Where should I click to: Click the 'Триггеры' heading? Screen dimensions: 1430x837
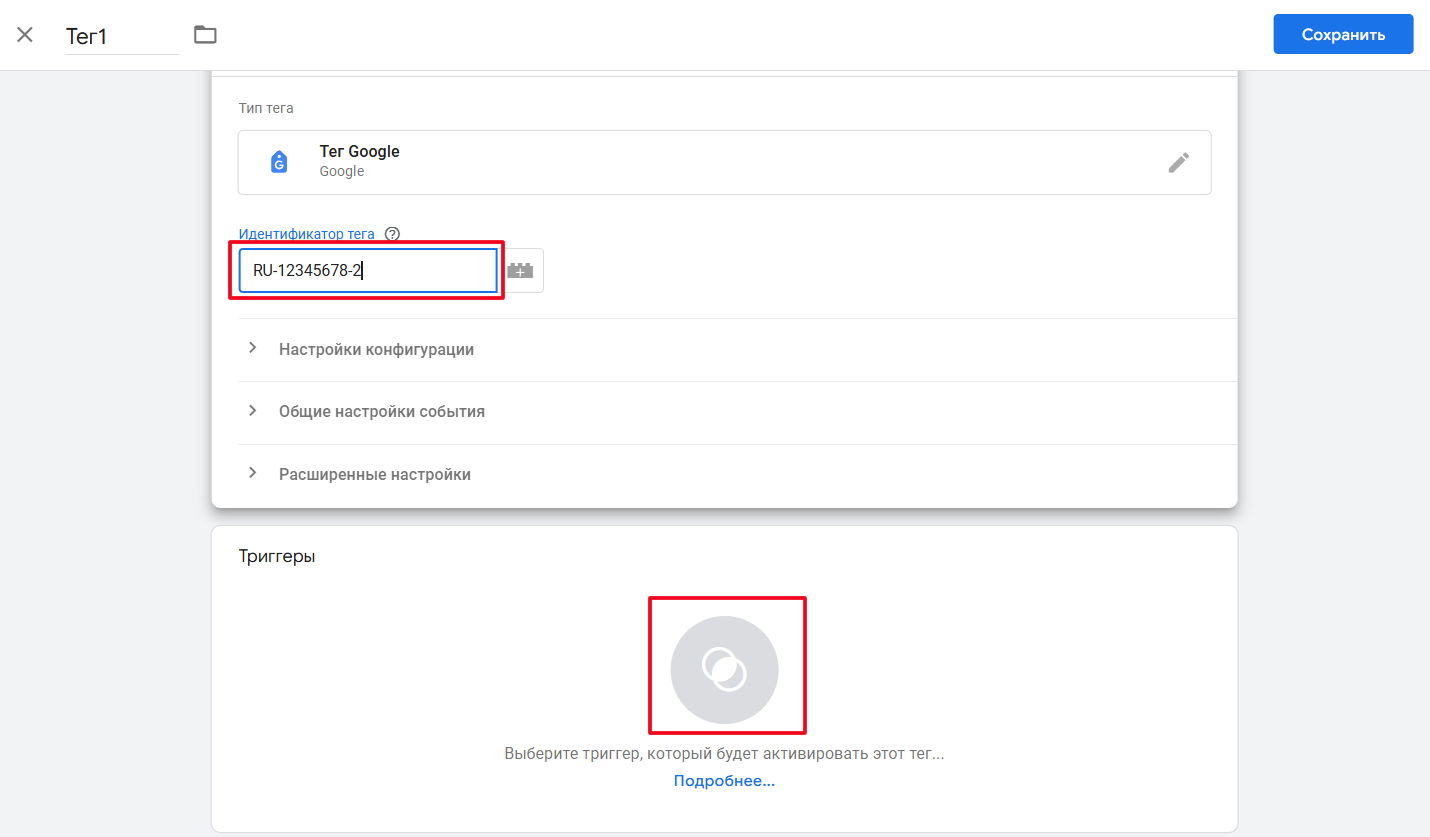277,556
